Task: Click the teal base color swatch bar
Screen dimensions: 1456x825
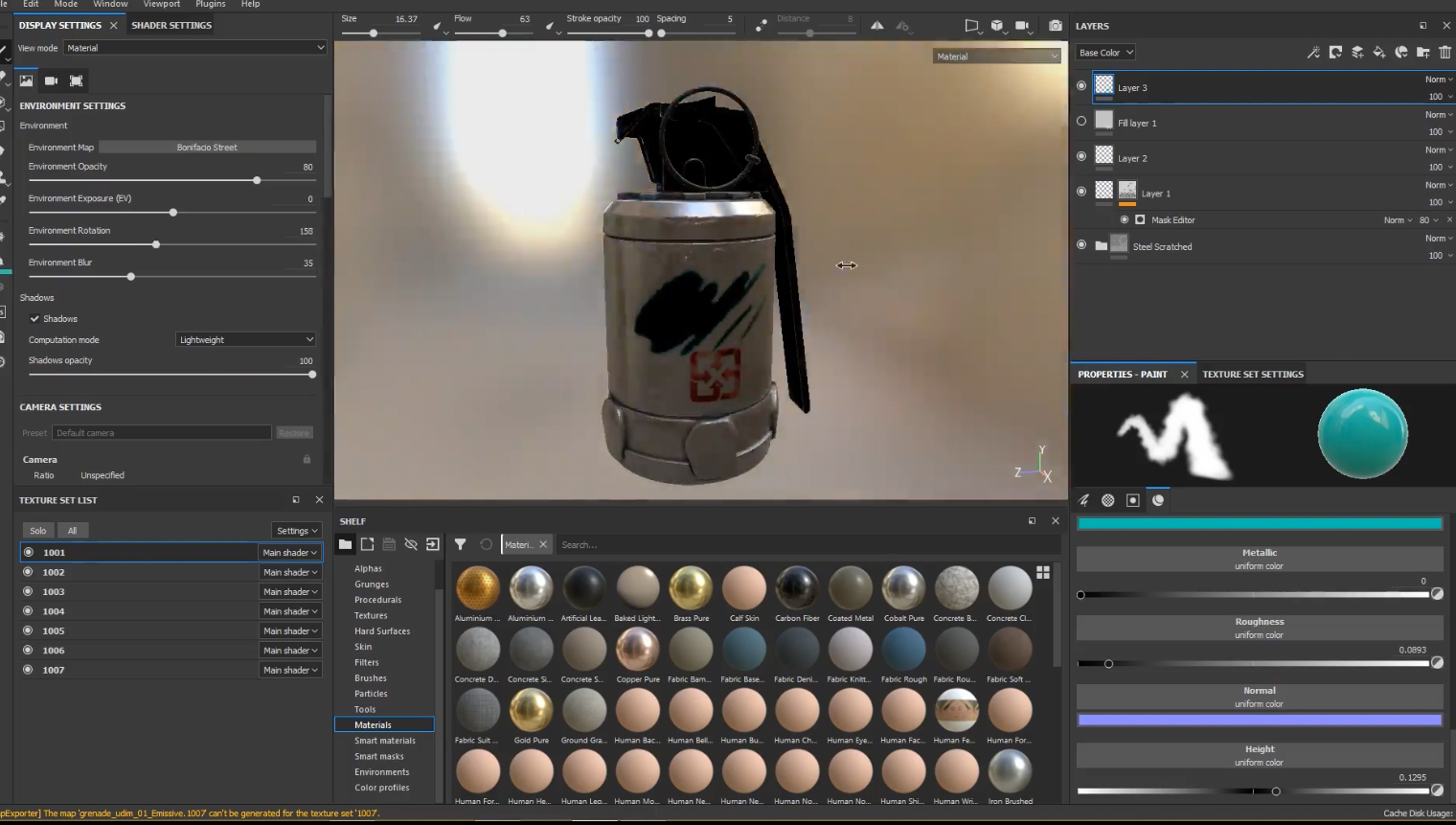Action: pos(1259,523)
